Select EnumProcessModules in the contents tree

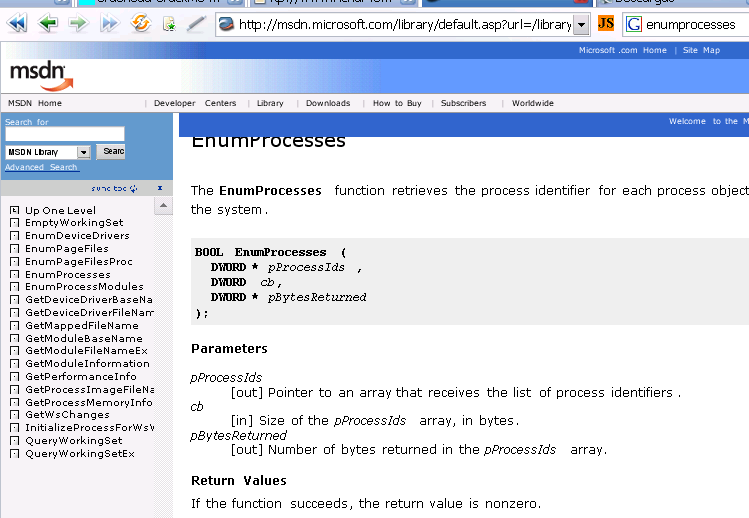(84, 287)
